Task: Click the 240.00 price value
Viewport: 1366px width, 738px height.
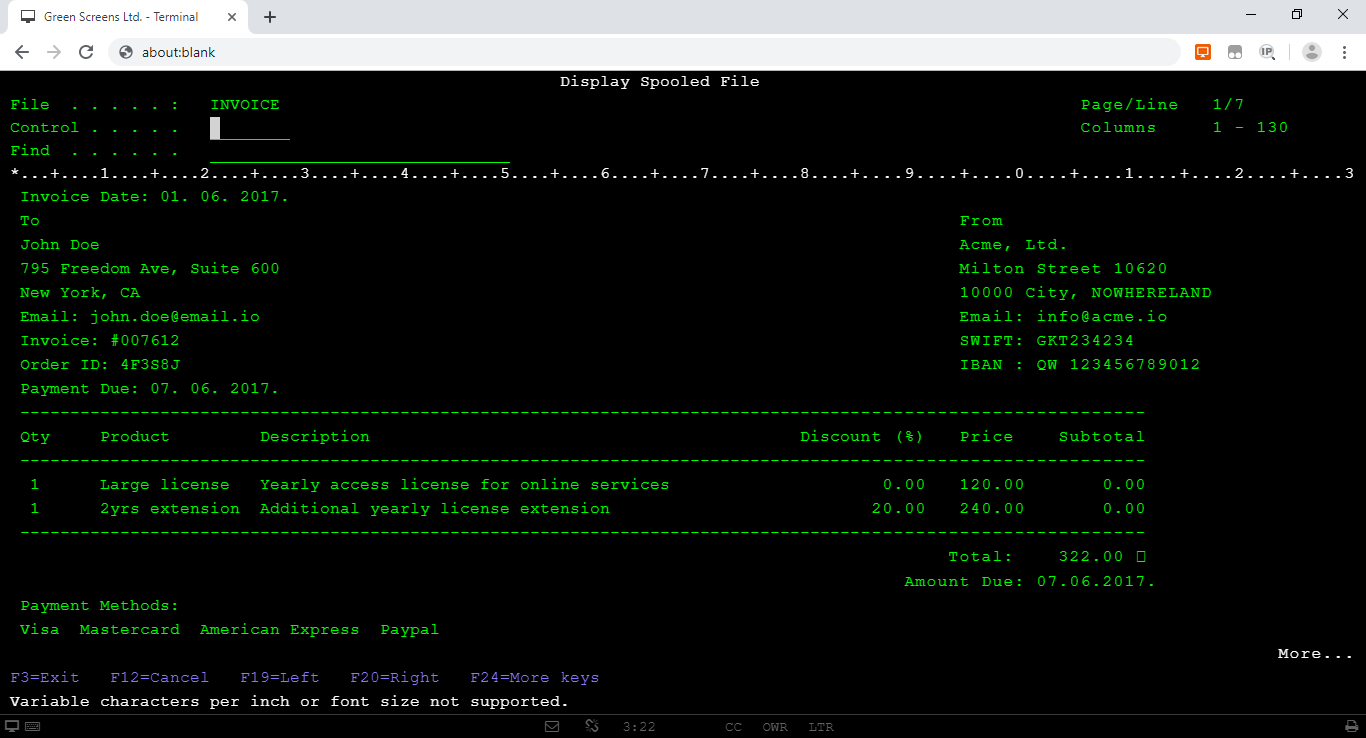Action: tap(992, 509)
